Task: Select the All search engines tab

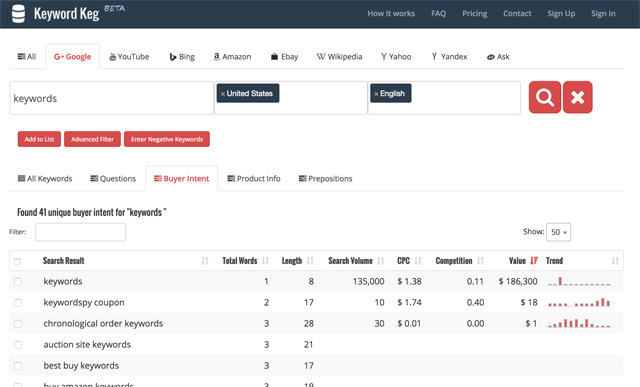Action: click(27, 57)
